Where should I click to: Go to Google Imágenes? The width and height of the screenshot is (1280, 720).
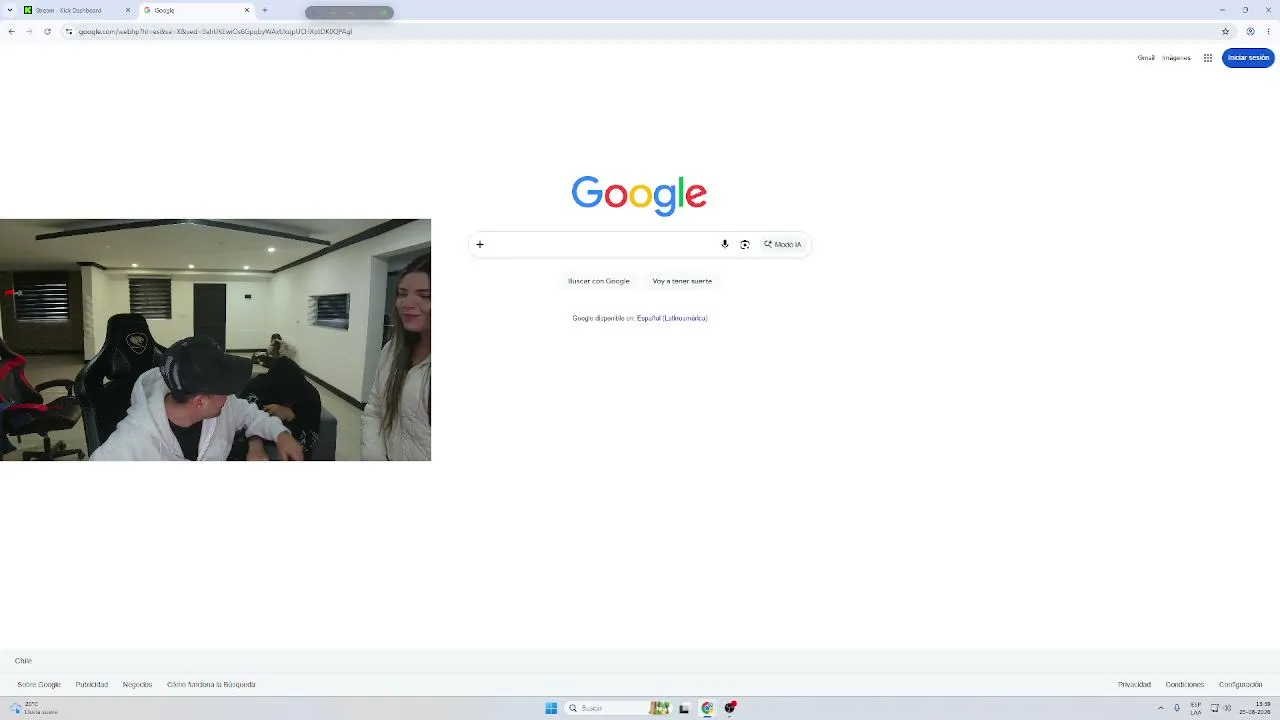pos(1176,58)
